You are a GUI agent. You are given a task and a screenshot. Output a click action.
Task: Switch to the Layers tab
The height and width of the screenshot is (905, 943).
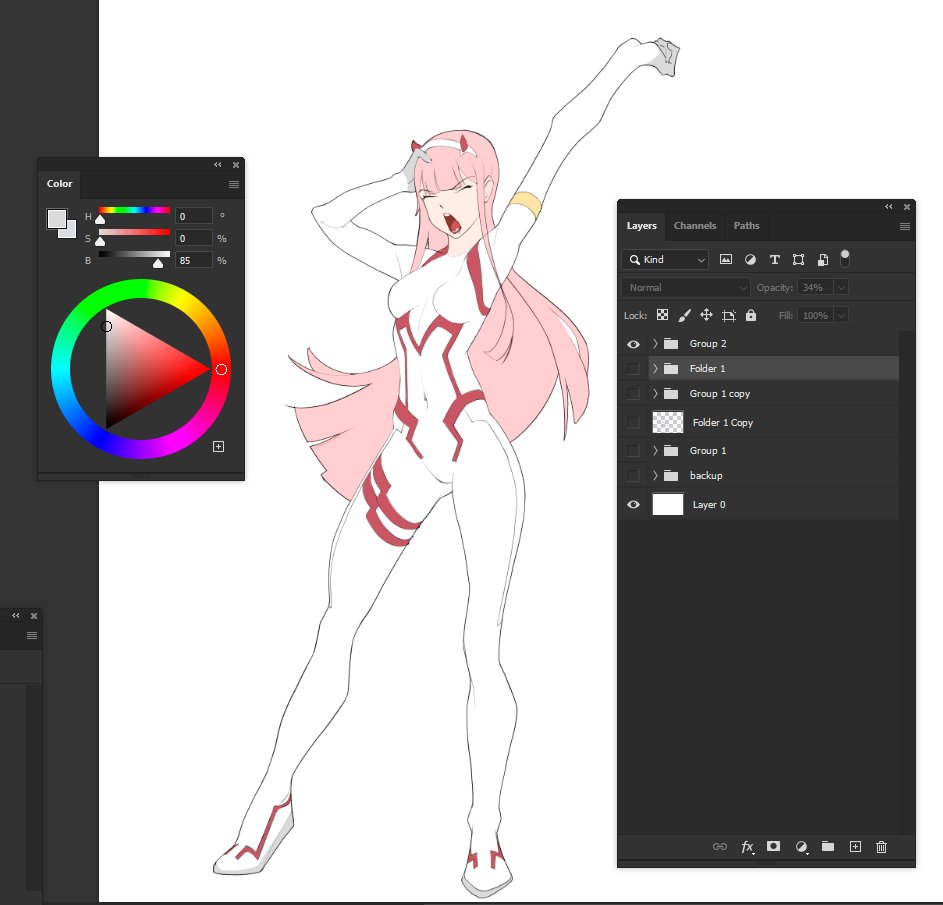click(x=641, y=225)
